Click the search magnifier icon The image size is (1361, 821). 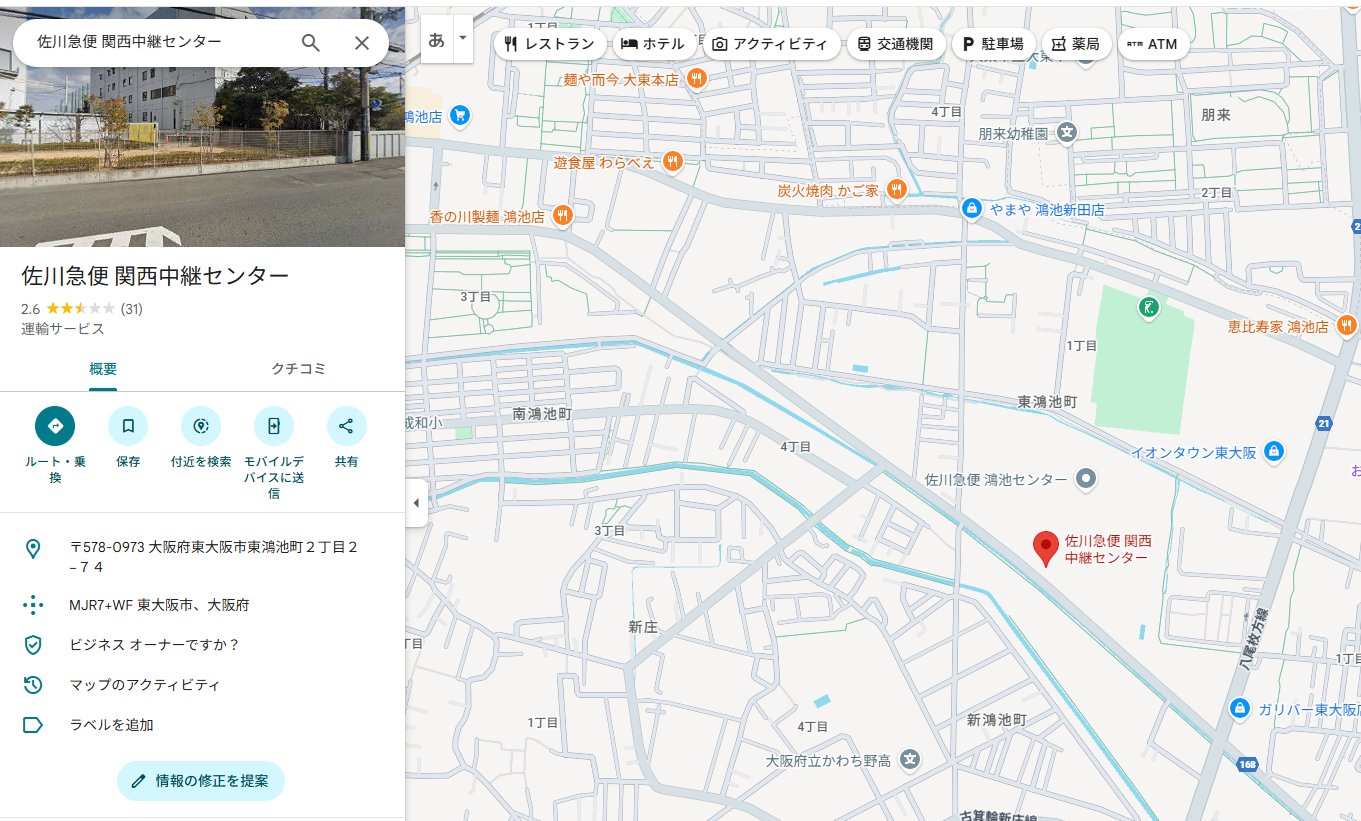coord(311,42)
